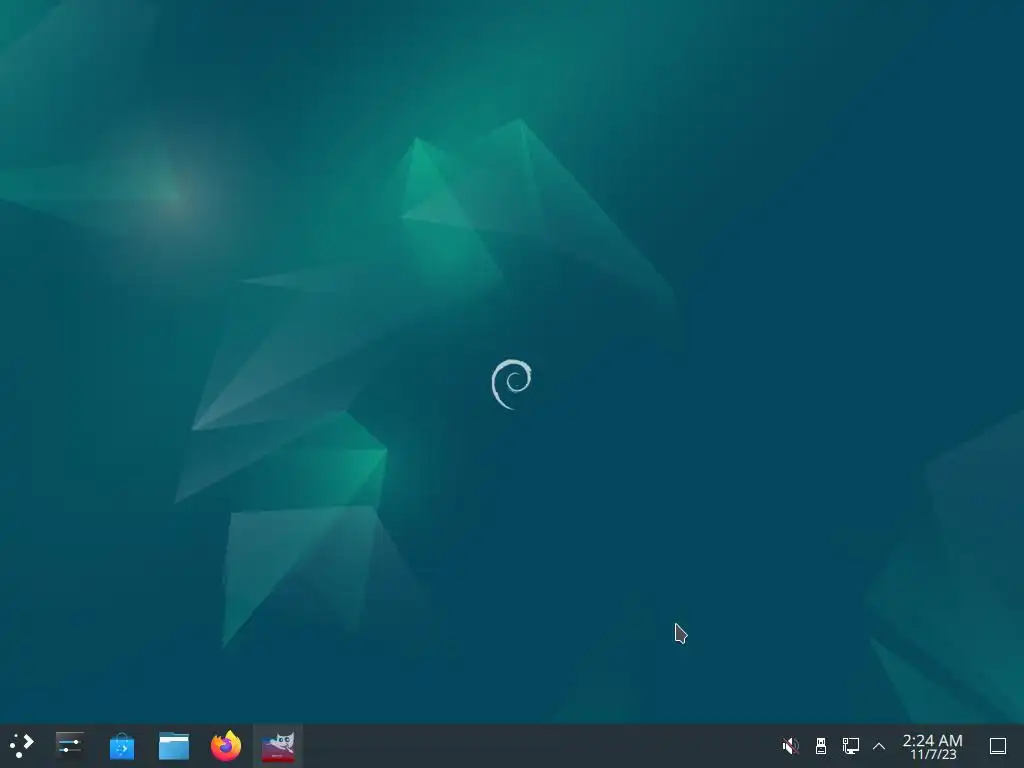Open System Settings from the taskbar
Viewport: 1024px width, 768px height.
(69, 745)
